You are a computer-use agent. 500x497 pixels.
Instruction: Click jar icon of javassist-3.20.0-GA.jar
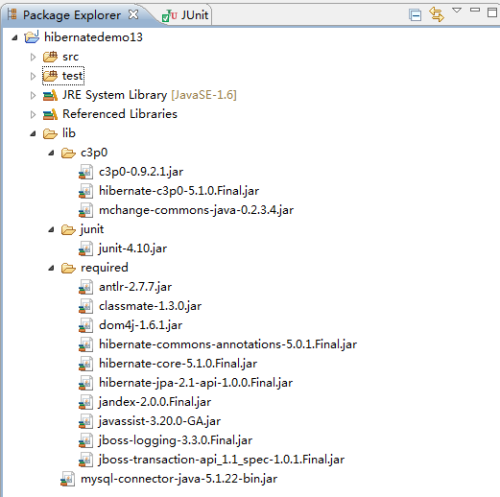click(86, 422)
